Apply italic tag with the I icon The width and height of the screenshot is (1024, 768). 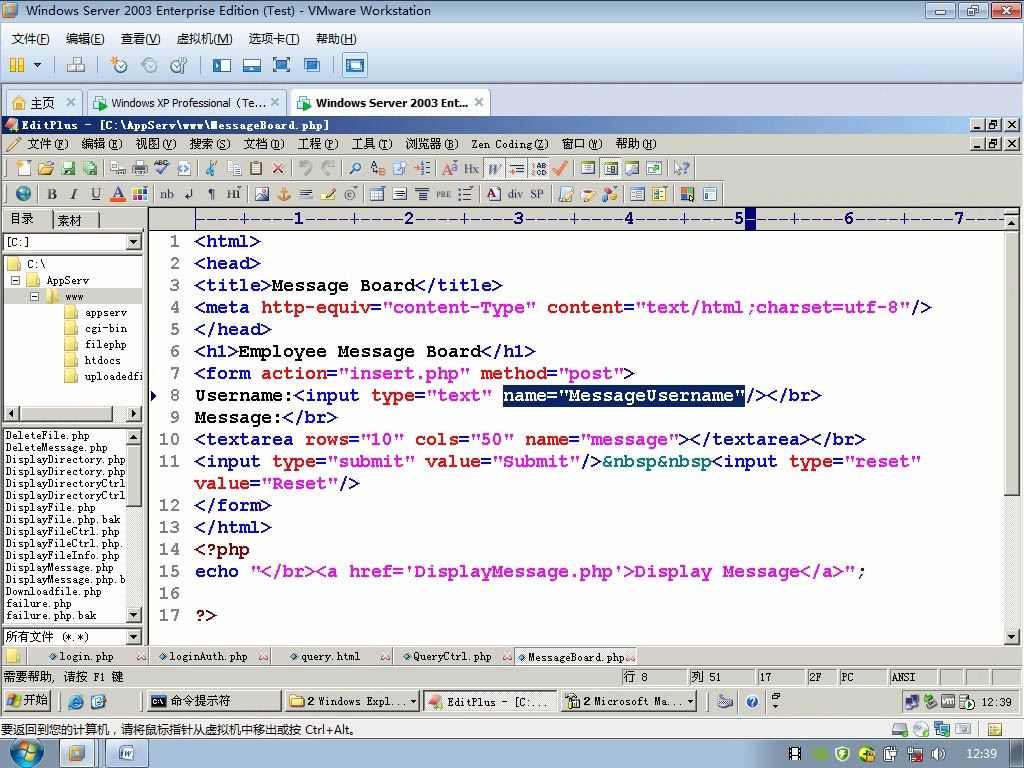point(74,194)
